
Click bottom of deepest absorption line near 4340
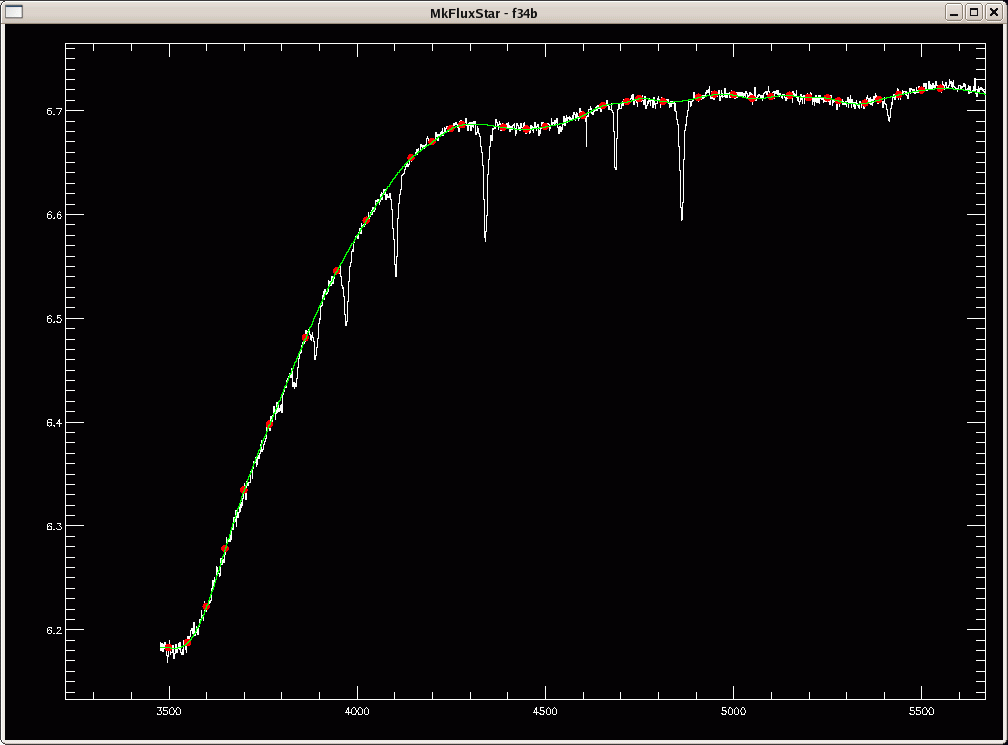[485, 239]
